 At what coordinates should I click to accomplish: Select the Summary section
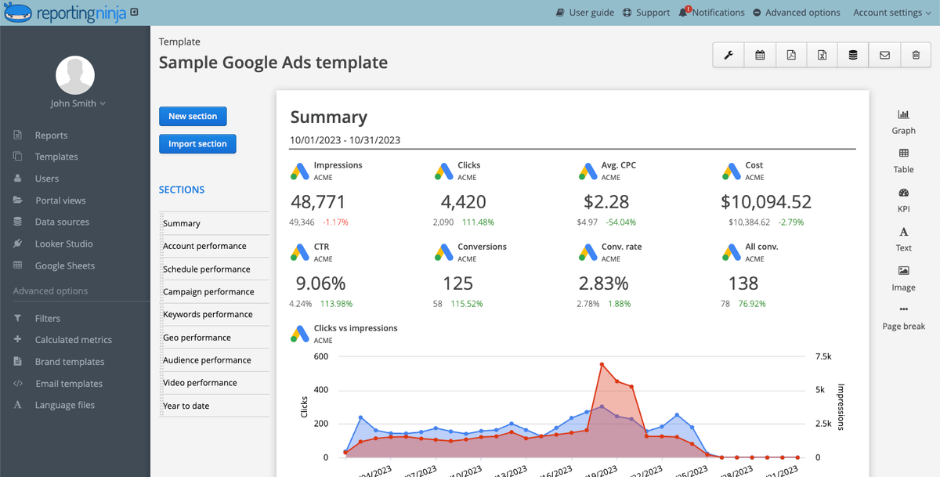tap(215, 223)
